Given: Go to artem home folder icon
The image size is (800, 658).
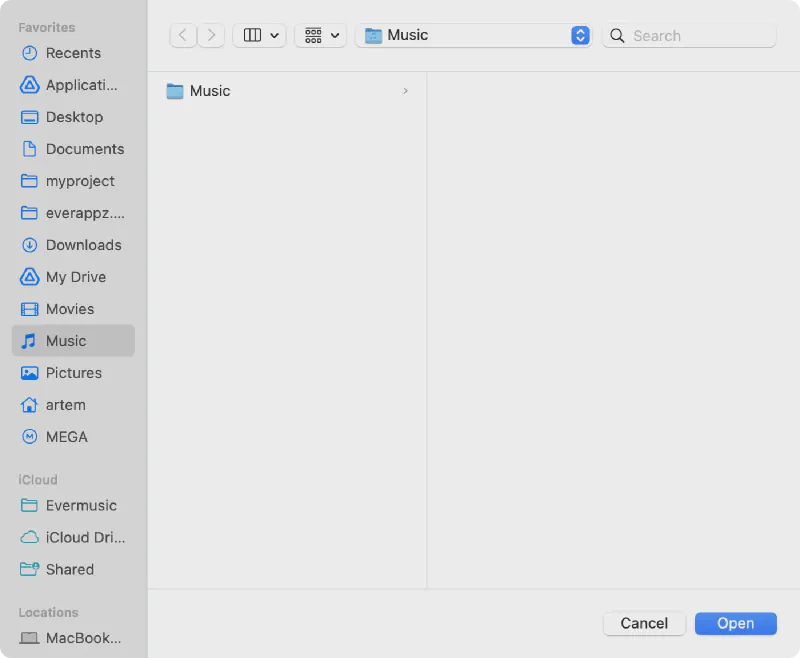Looking at the screenshot, I should click(x=29, y=405).
